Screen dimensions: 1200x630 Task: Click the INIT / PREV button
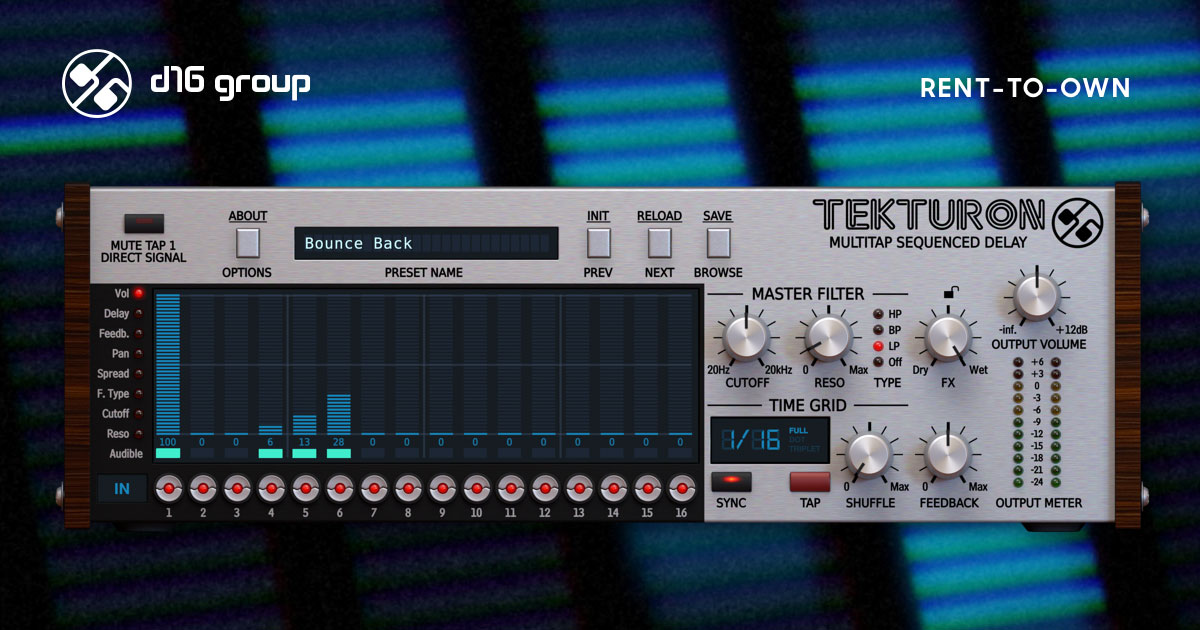coord(598,243)
